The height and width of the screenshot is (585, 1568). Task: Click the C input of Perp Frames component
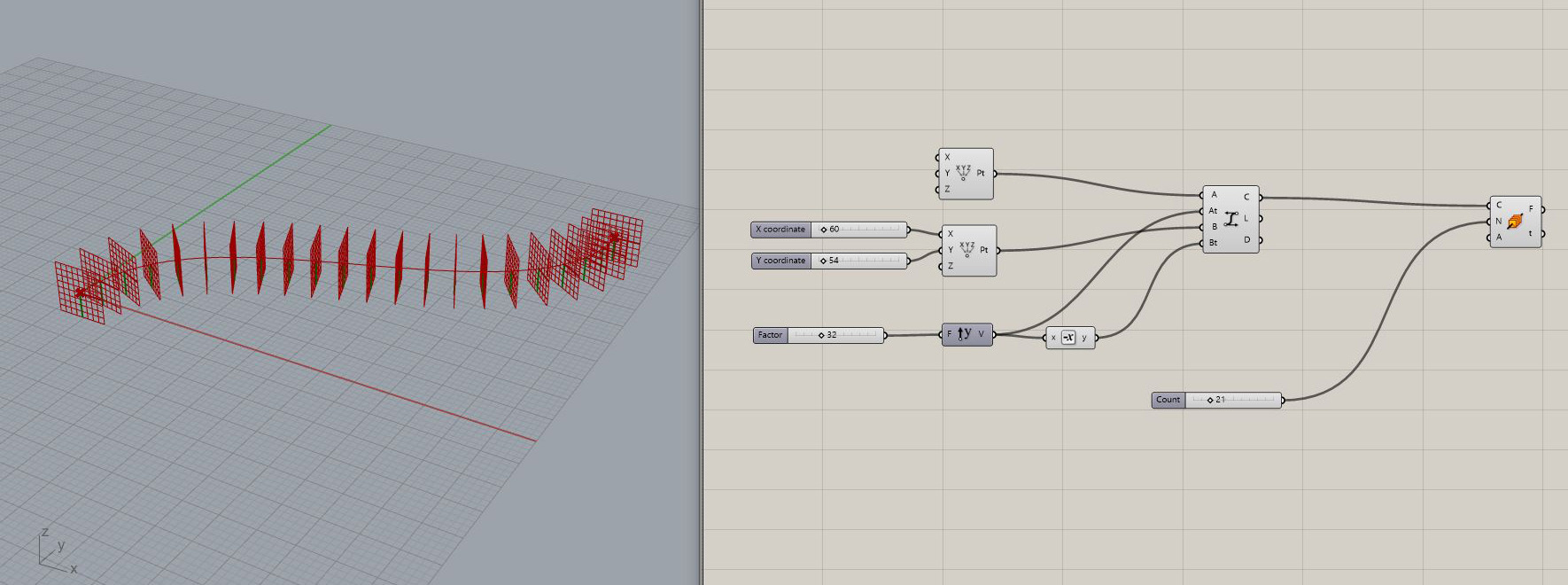[1499, 205]
